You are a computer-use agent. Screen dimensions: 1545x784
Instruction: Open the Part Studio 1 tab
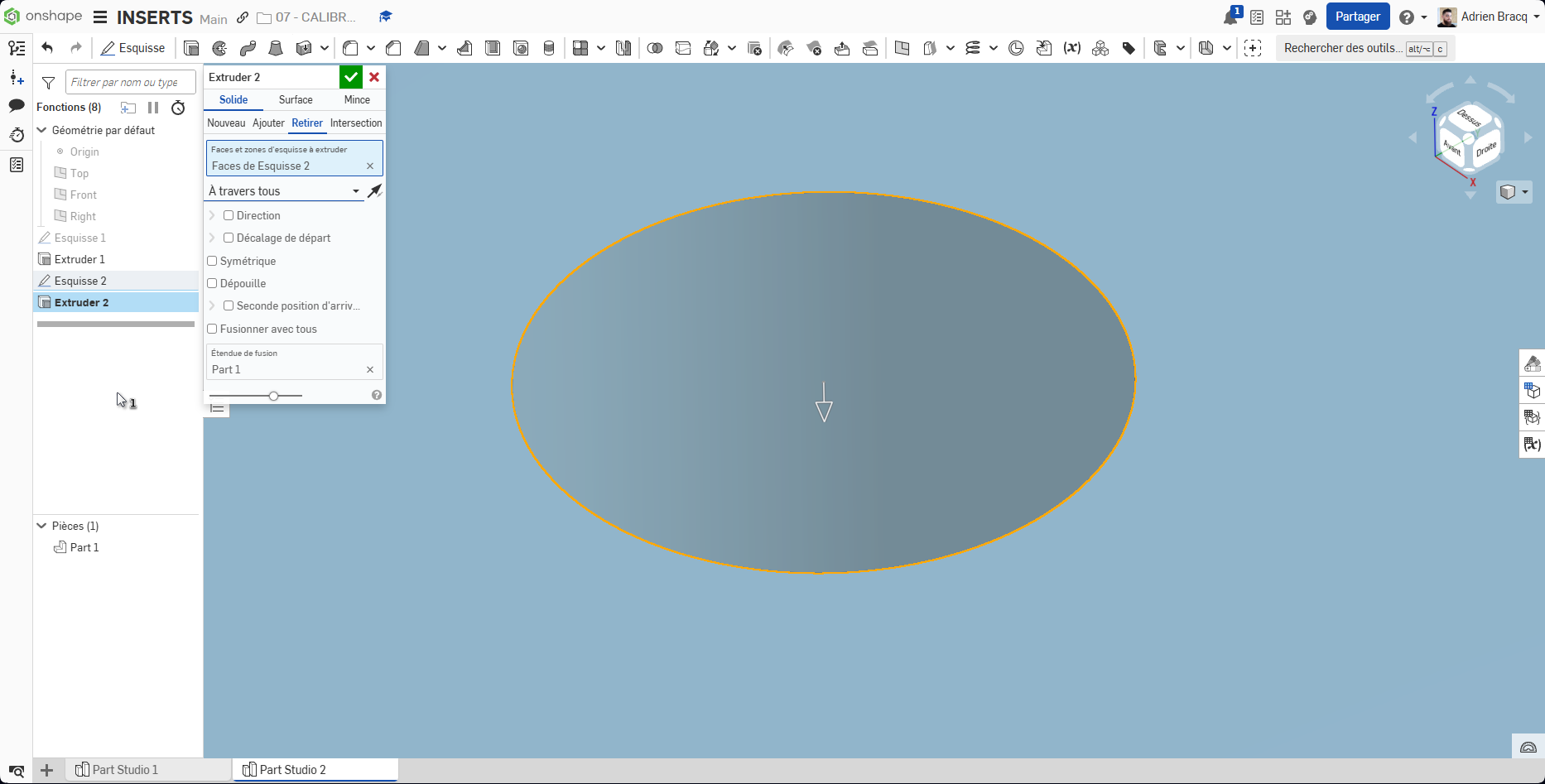coord(124,770)
